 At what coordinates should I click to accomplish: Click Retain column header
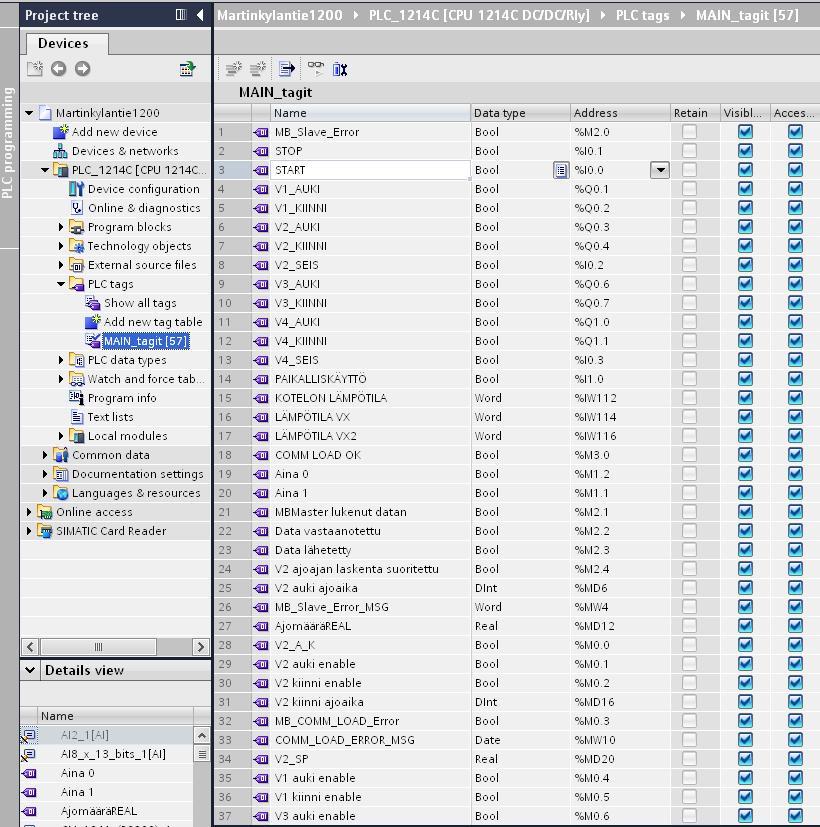(695, 113)
